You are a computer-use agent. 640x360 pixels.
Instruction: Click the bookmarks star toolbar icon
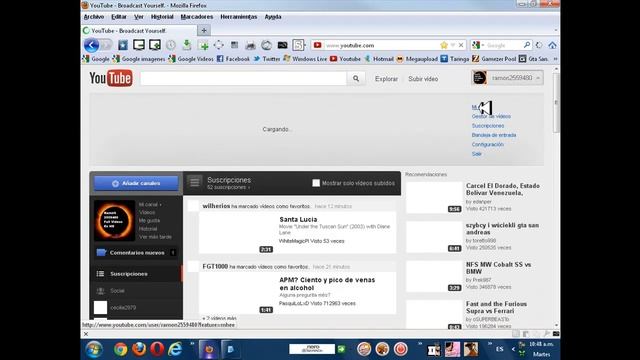[123, 45]
